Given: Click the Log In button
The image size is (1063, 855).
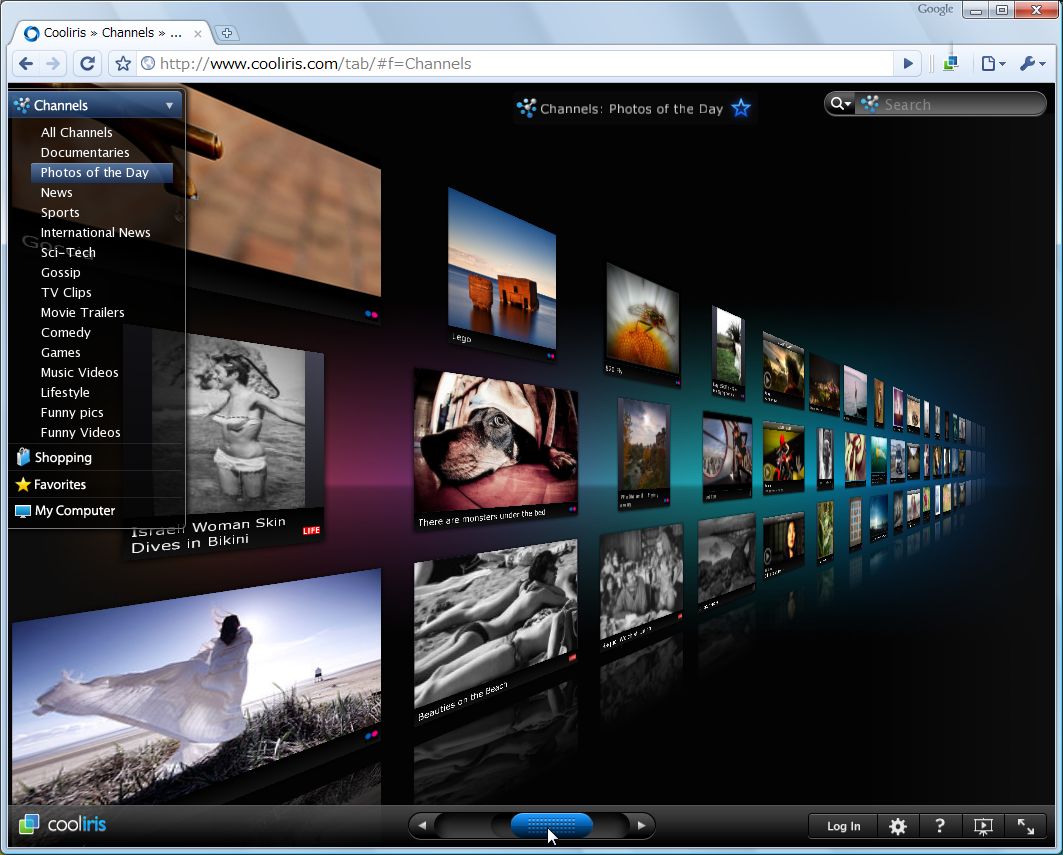Looking at the screenshot, I should [843, 826].
